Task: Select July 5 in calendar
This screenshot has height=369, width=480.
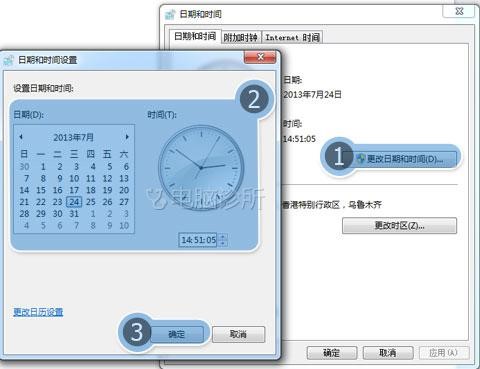Action: point(109,167)
